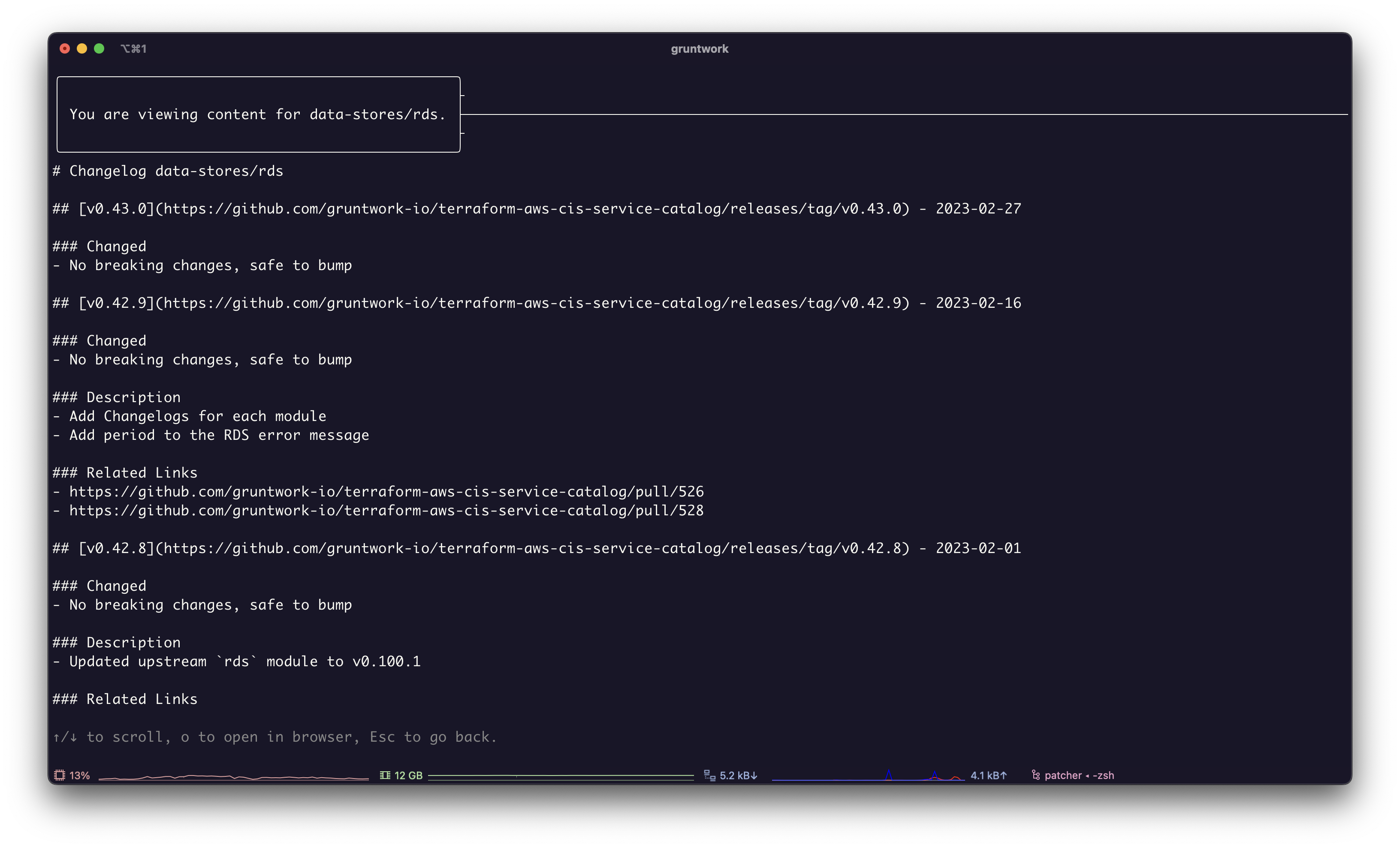The image size is (1400, 848).
Task: Click the upload indicator showing 4.1 kB
Action: click(989, 775)
